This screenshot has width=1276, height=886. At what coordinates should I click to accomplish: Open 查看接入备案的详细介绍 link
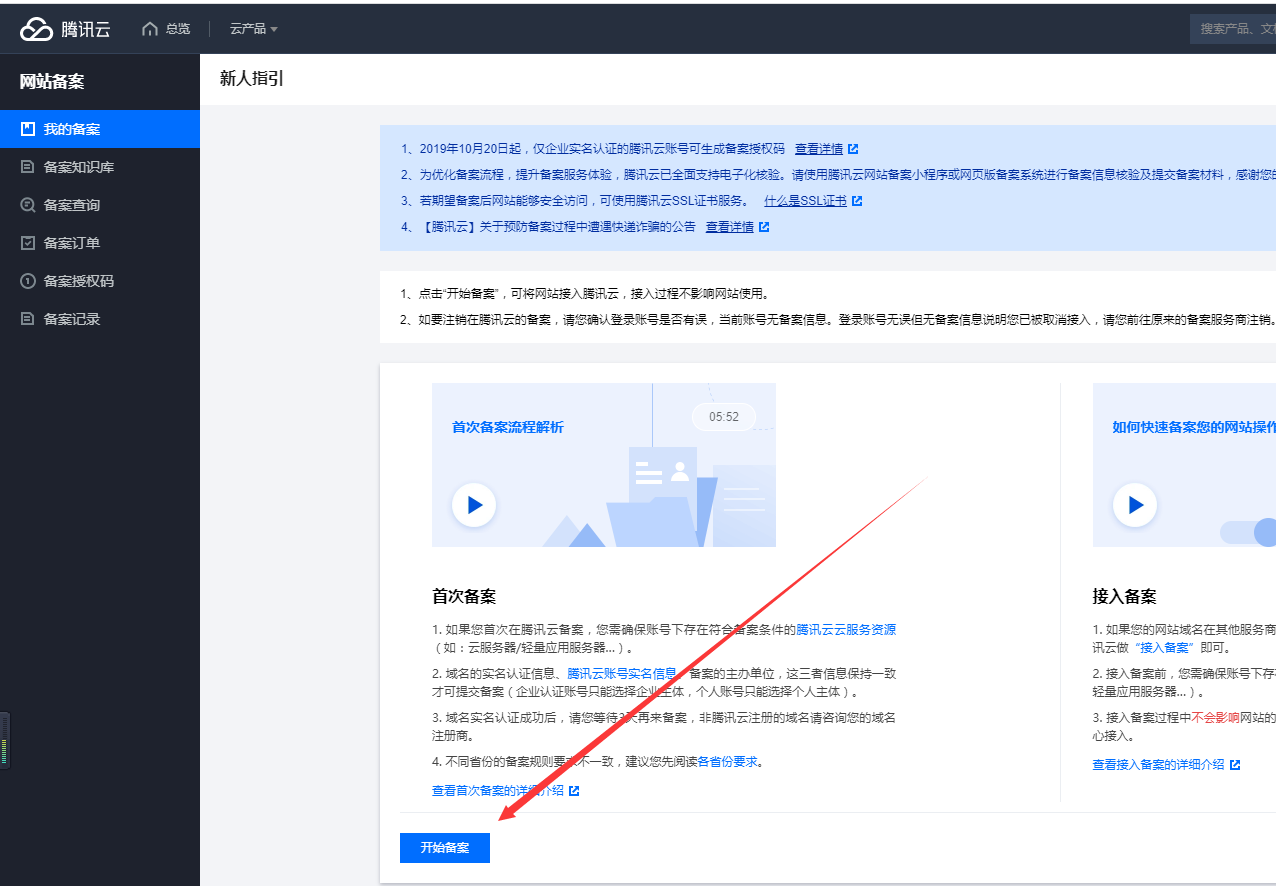point(1158,764)
